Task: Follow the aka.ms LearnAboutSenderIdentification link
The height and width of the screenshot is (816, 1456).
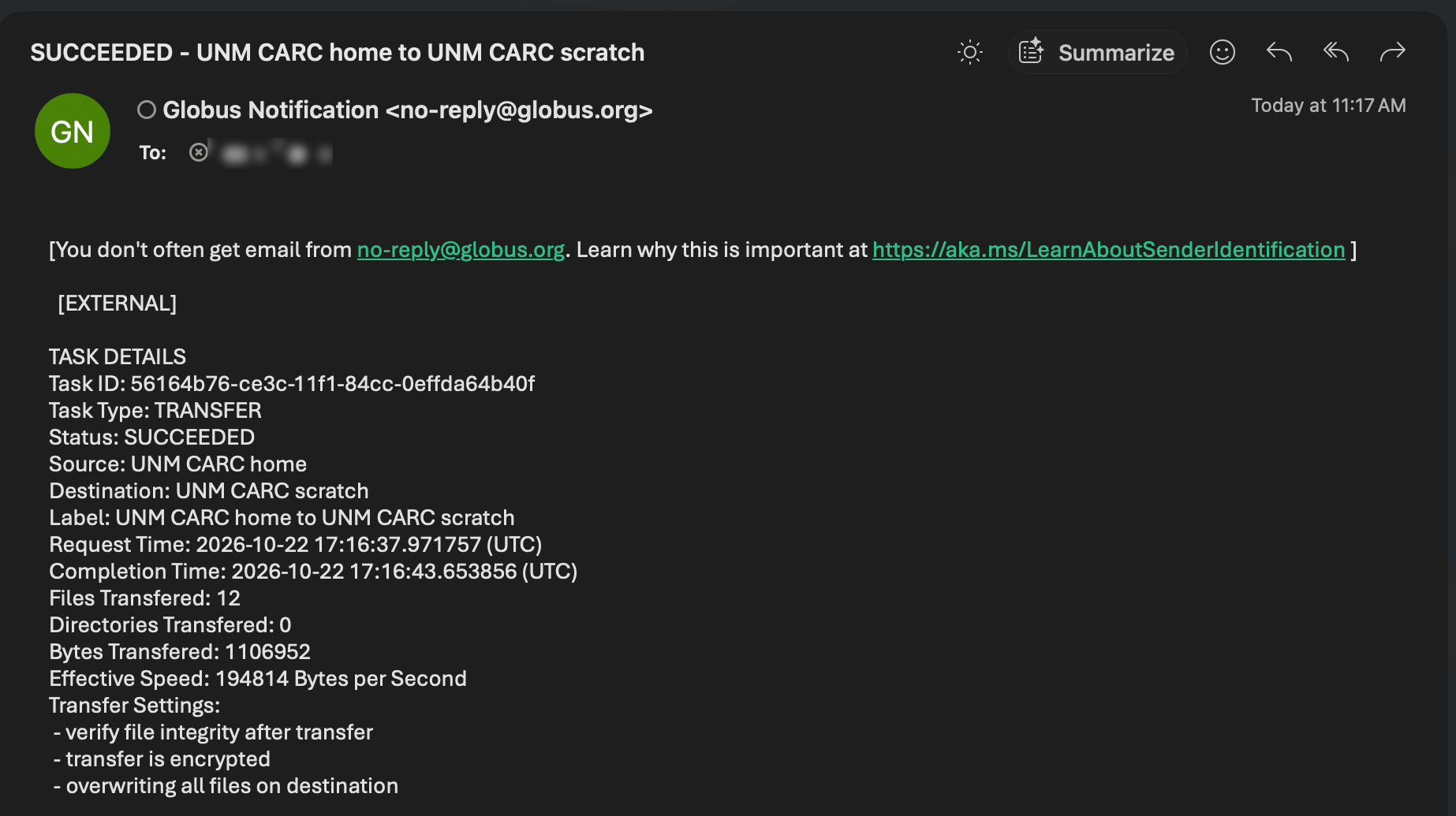Action: (1108, 250)
